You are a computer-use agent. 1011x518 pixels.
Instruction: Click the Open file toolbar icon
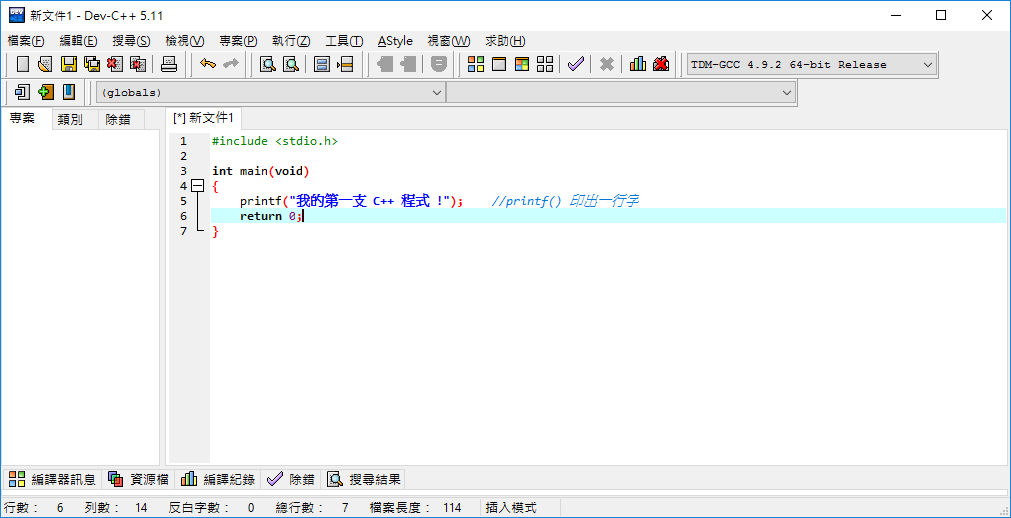[x=44, y=64]
